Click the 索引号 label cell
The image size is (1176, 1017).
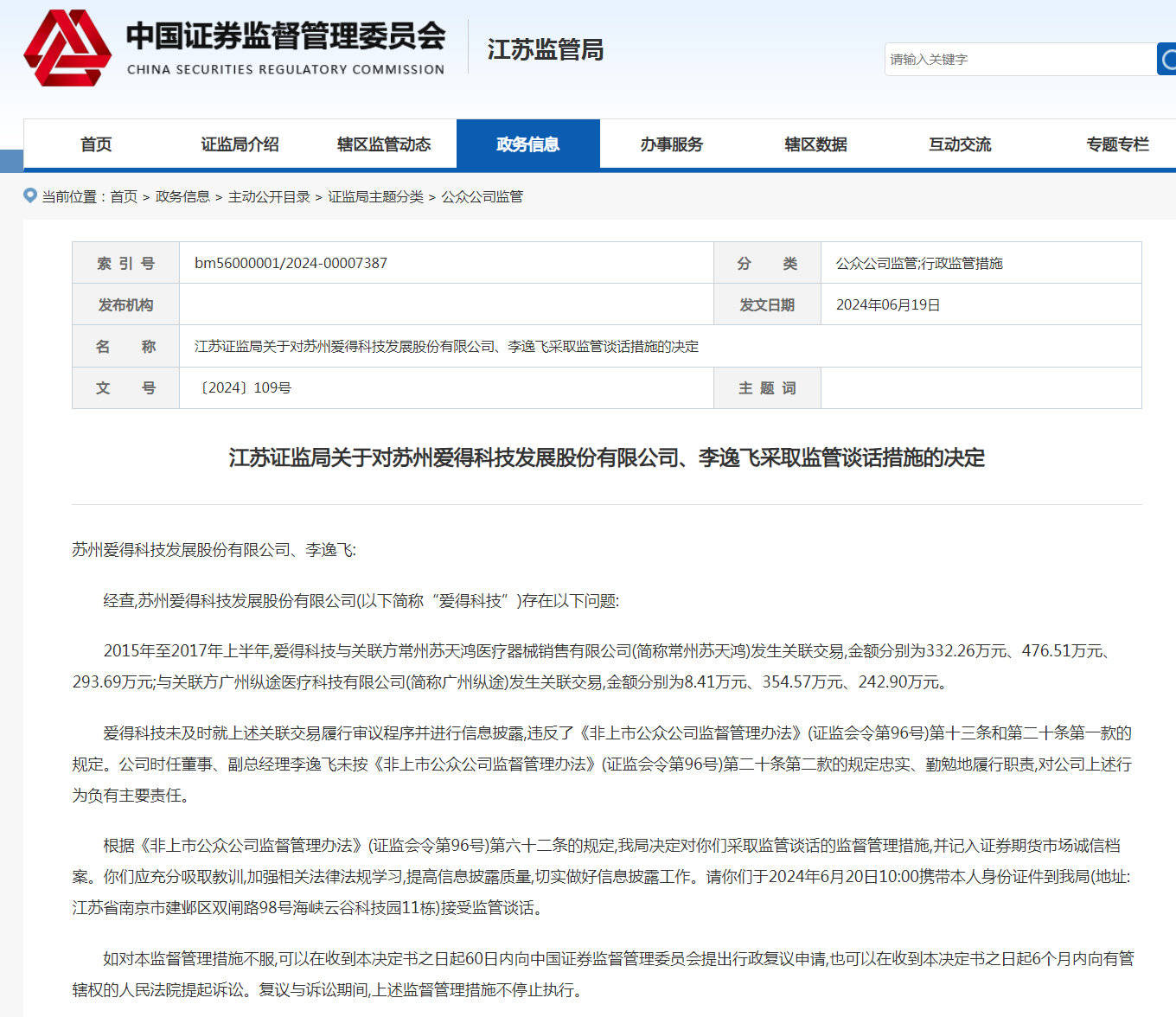126,263
